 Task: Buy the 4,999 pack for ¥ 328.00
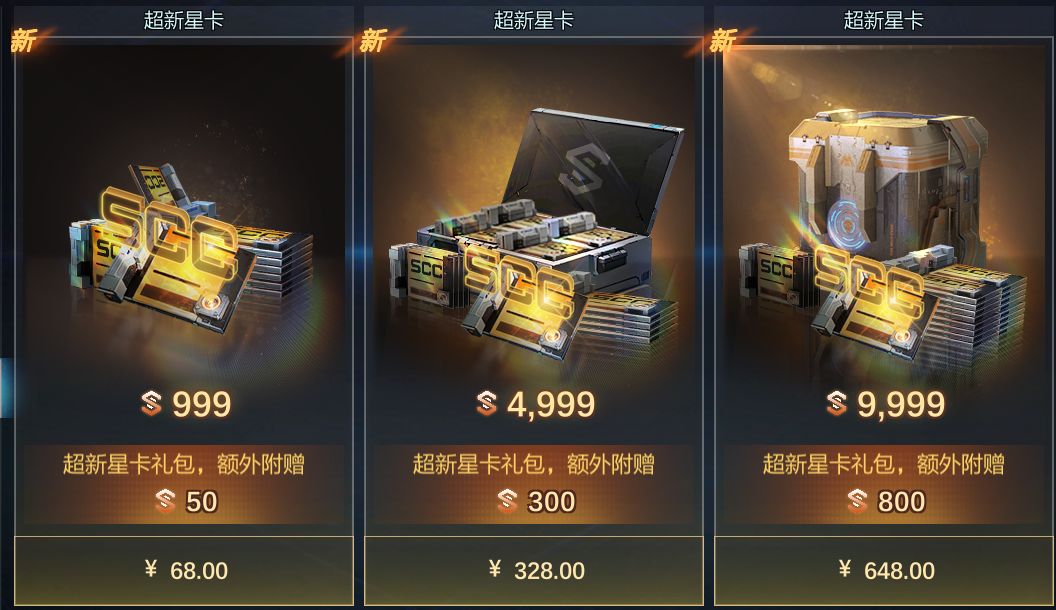(x=534, y=571)
